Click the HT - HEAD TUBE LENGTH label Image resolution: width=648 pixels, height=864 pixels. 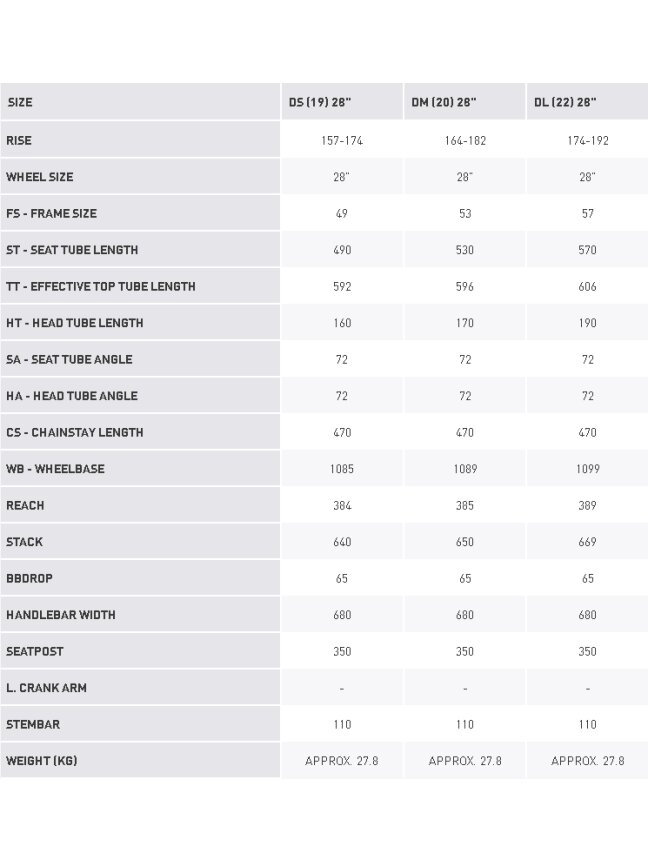pos(75,323)
